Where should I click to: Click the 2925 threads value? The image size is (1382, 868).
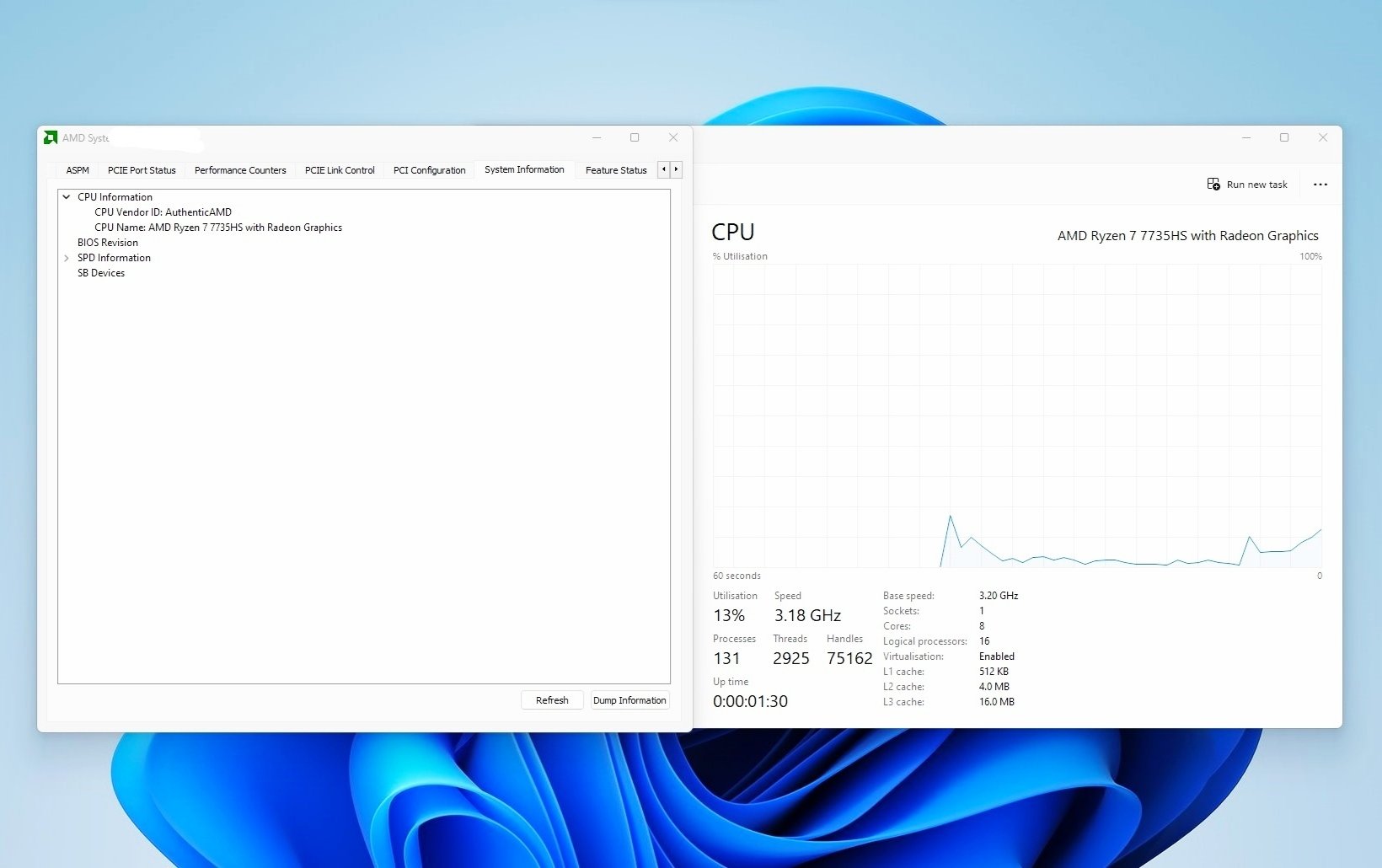[791, 659]
